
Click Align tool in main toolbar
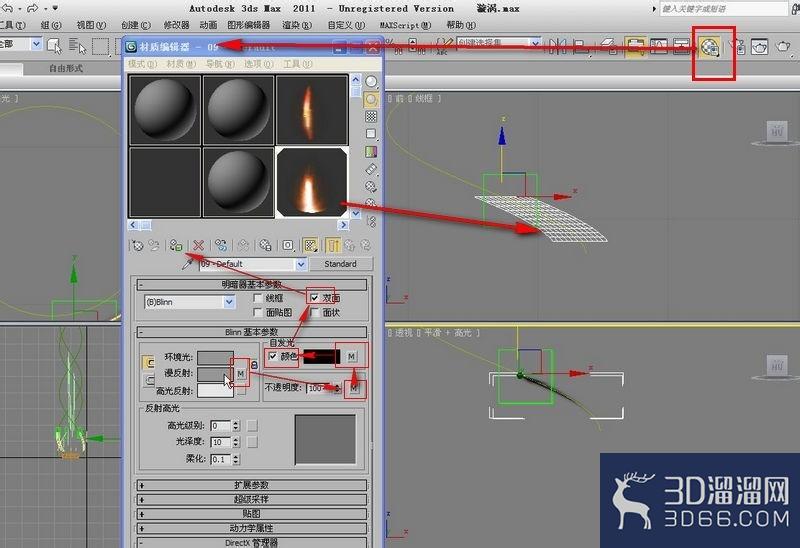(x=580, y=47)
